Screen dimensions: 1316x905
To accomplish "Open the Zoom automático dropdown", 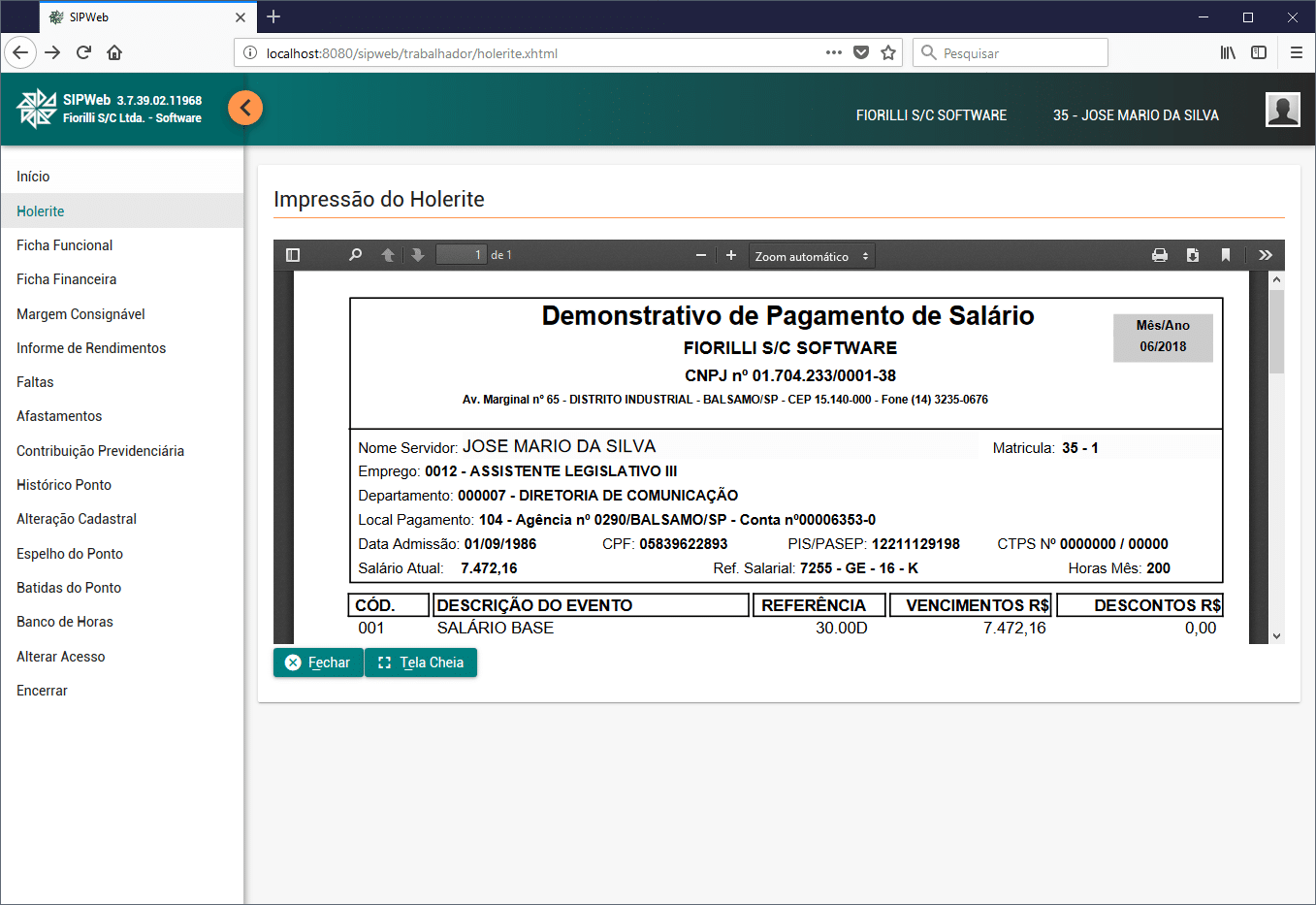I will tap(813, 256).
